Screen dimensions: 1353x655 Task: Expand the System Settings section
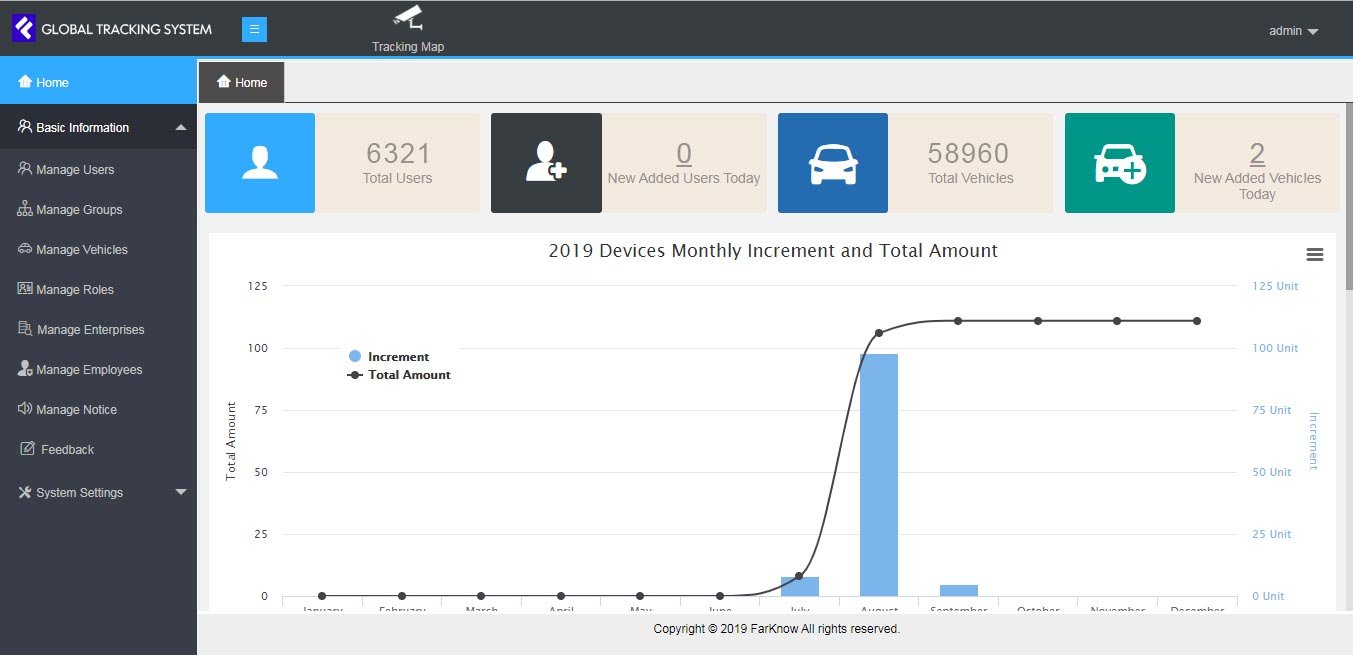tap(98, 493)
